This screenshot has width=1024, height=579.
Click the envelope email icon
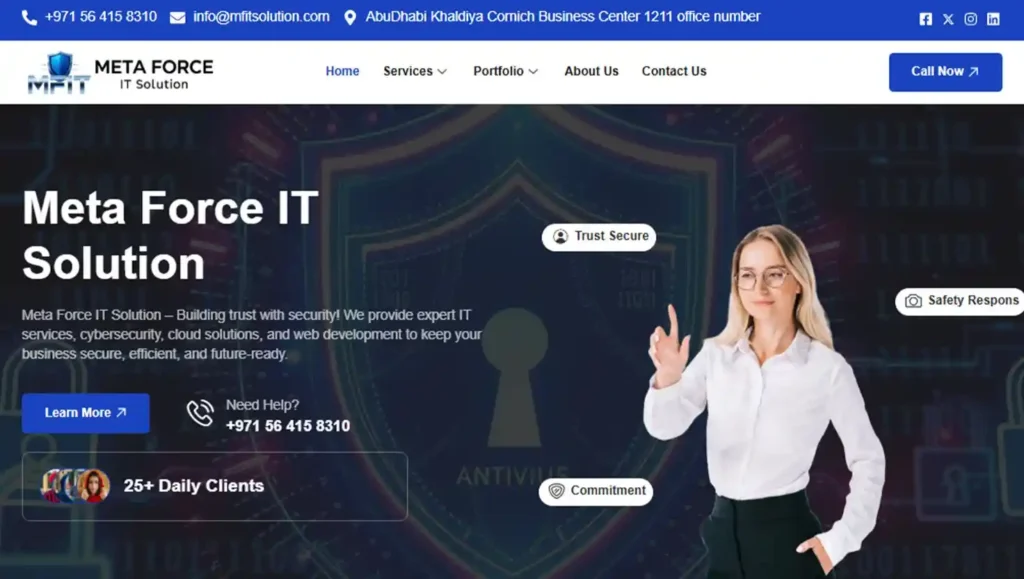tap(177, 18)
